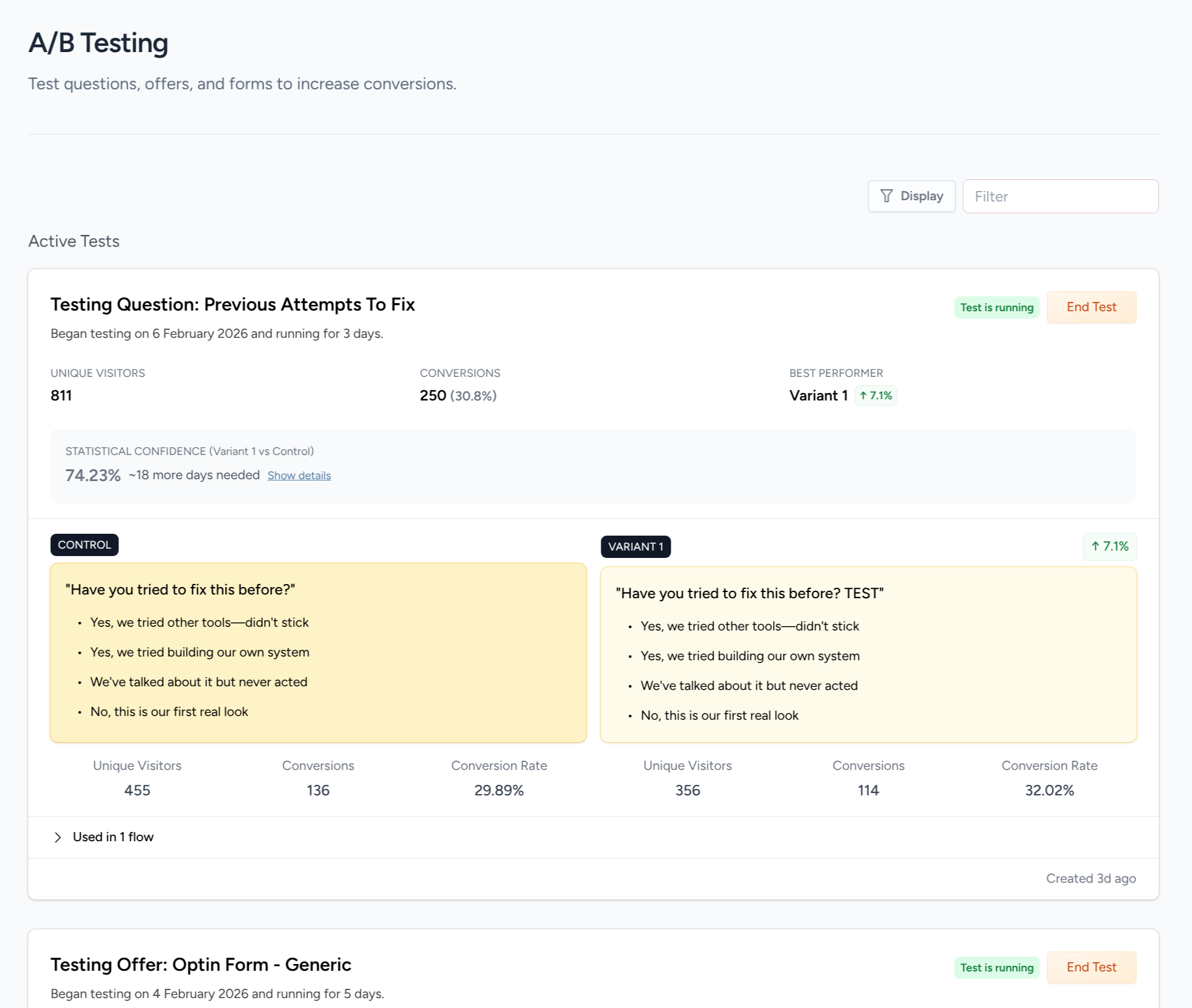Screen dimensions: 1192x1008
Task: Click the Used in 1 flow text
Action: [113, 837]
